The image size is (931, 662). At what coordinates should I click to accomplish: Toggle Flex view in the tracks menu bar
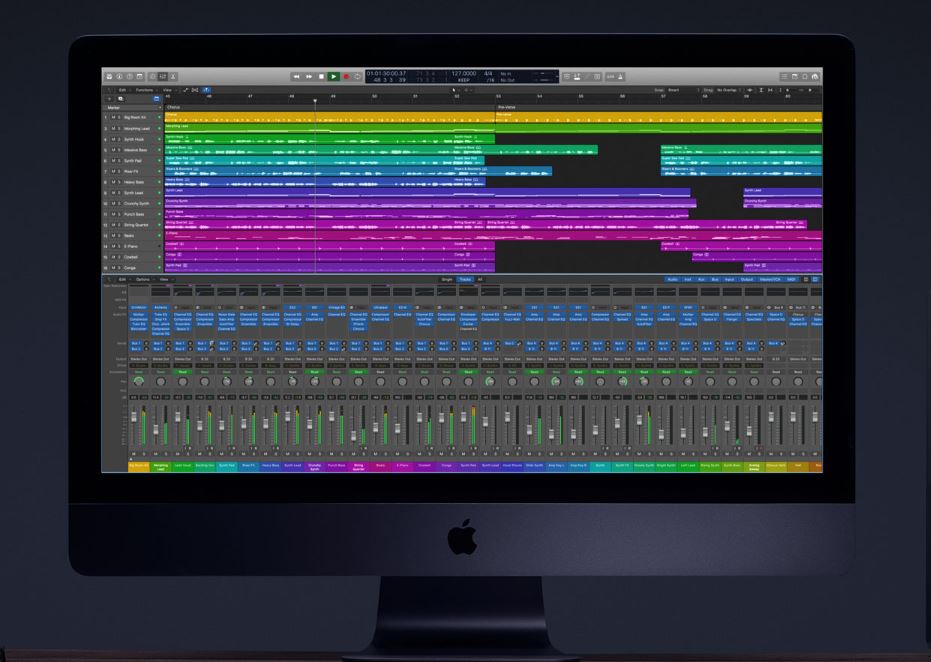point(195,90)
